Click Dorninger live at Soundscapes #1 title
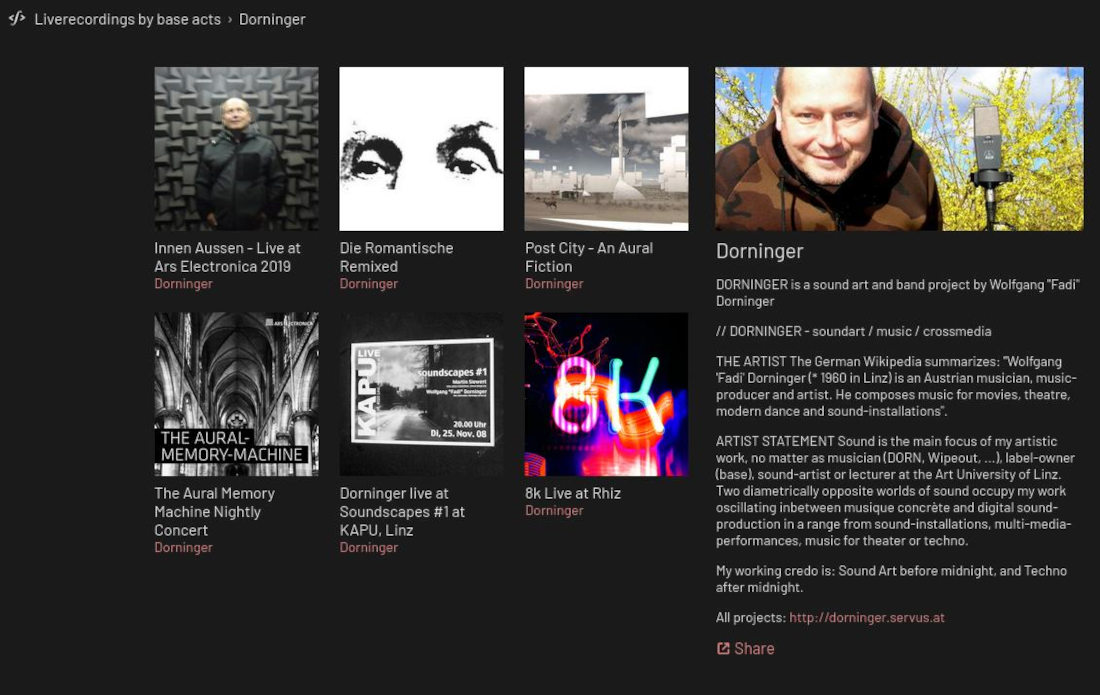Image resolution: width=1100 pixels, height=695 pixels. tap(402, 512)
